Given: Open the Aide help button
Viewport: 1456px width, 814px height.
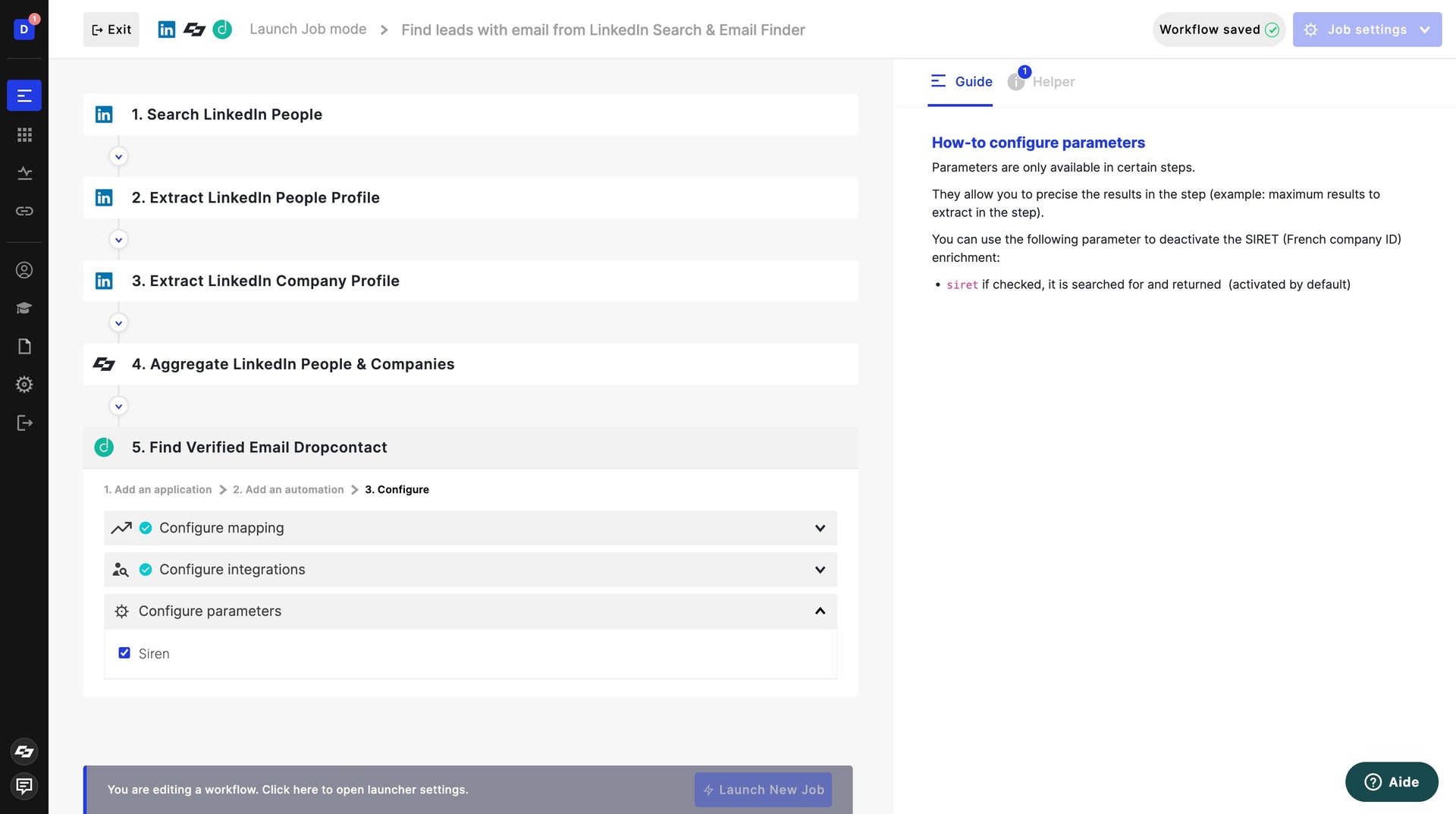Looking at the screenshot, I should [x=1392, y=782].
